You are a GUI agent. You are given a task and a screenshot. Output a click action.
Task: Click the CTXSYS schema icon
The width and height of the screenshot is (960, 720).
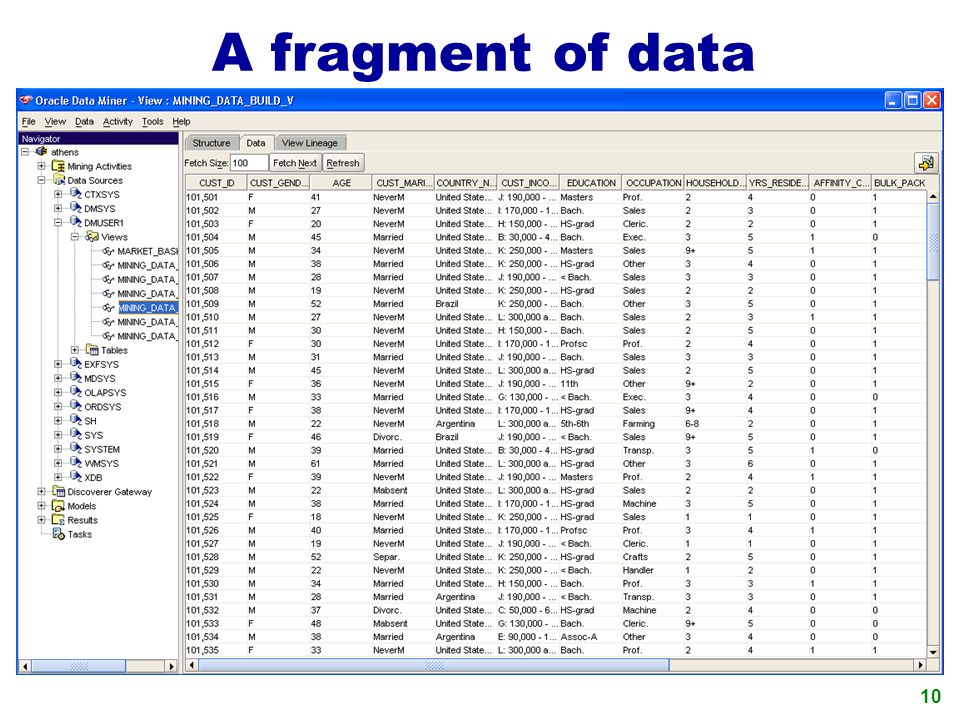point(76,194)
